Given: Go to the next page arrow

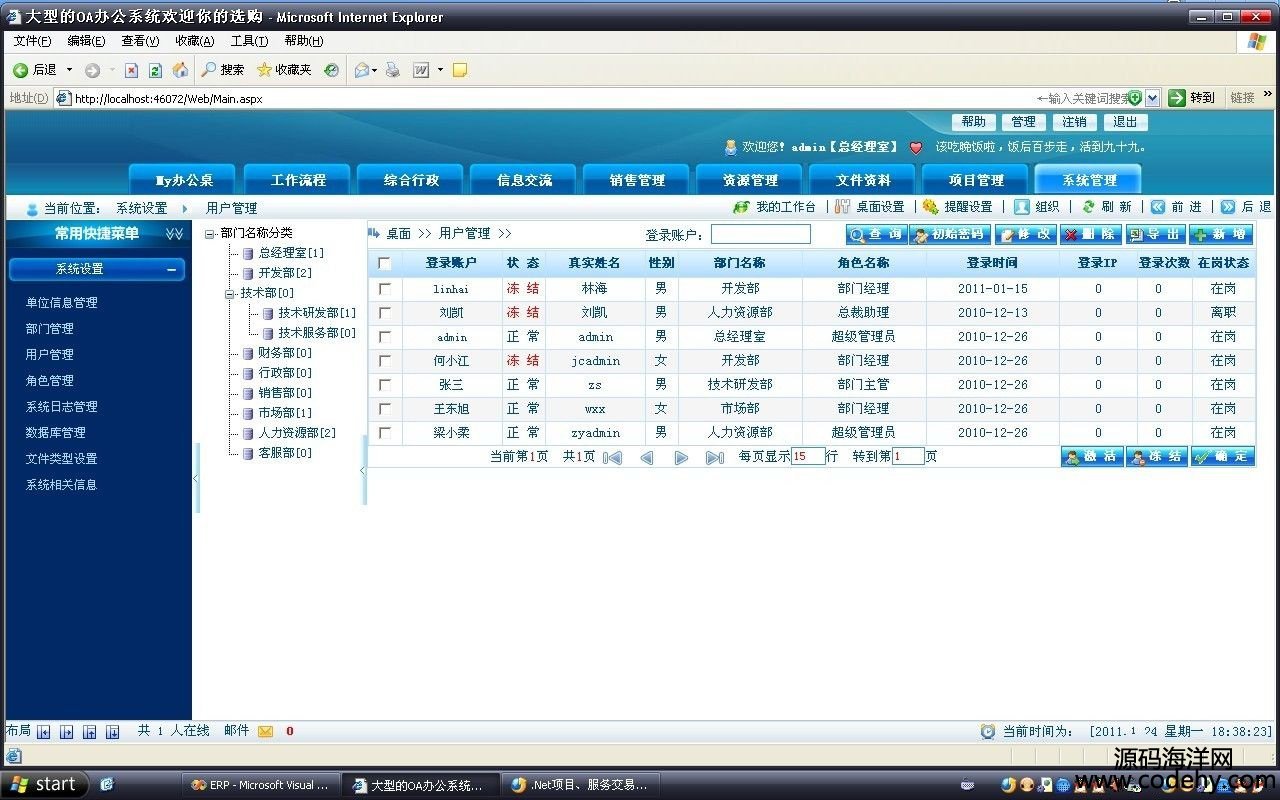Looking at the screenshot, I should [x=681, y=457].
